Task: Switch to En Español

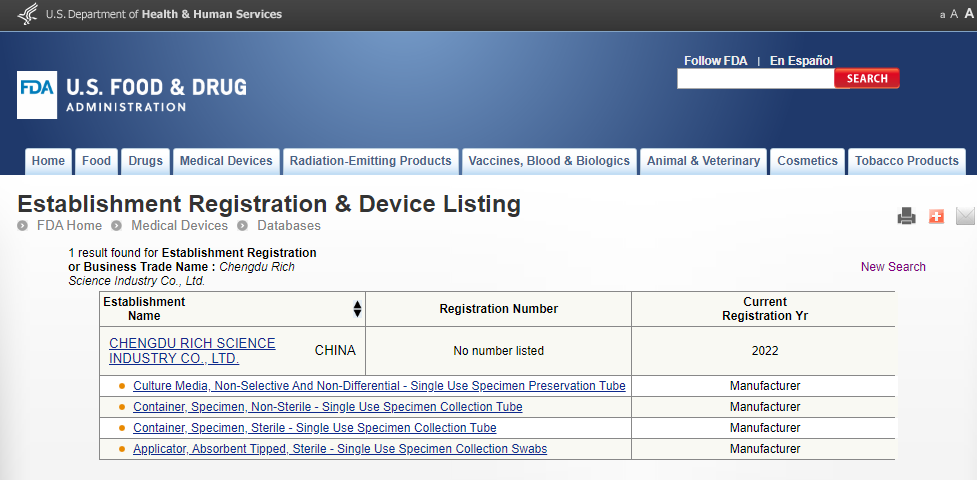Action: point(801,61)
